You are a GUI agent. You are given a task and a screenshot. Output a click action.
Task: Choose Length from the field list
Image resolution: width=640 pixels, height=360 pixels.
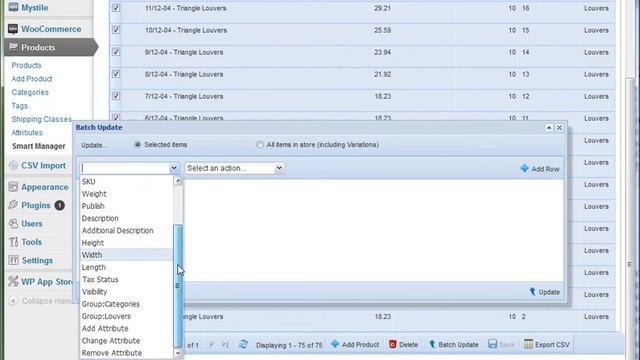point(126,267)
